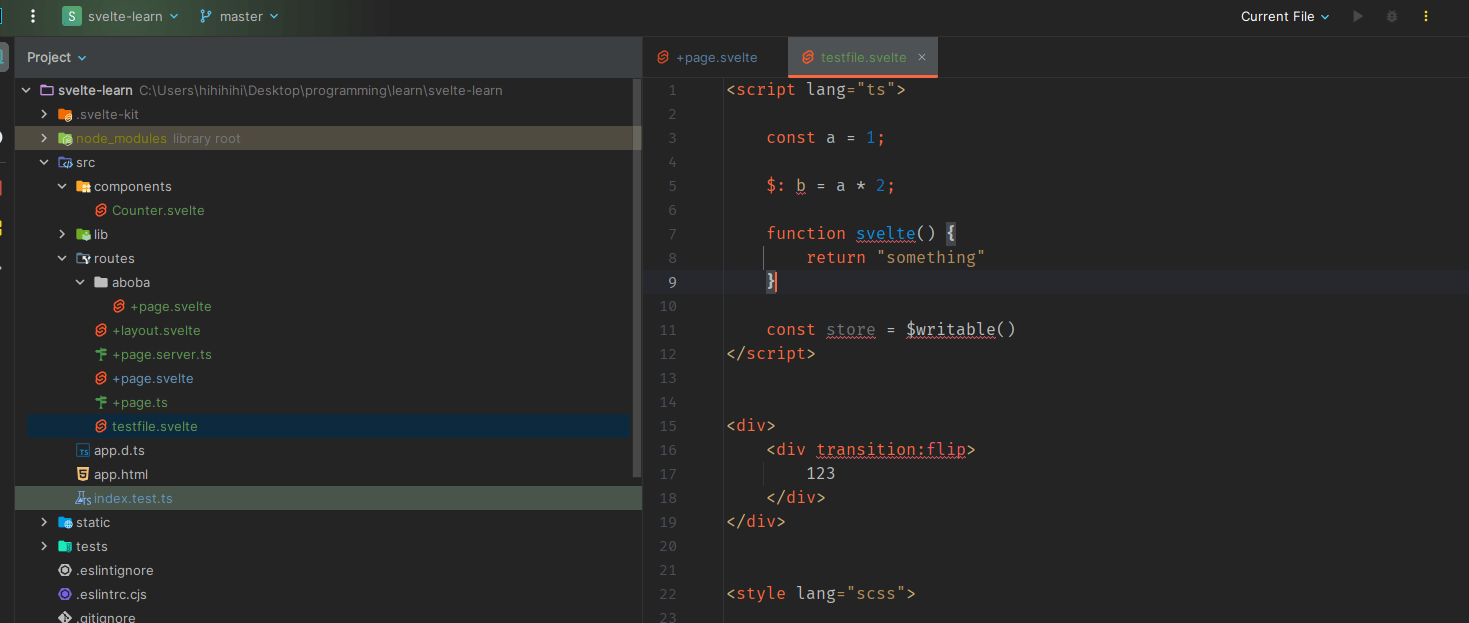Click '$: b = a * 2;' on line 5
1469x623 pixels.
[831, 185]
